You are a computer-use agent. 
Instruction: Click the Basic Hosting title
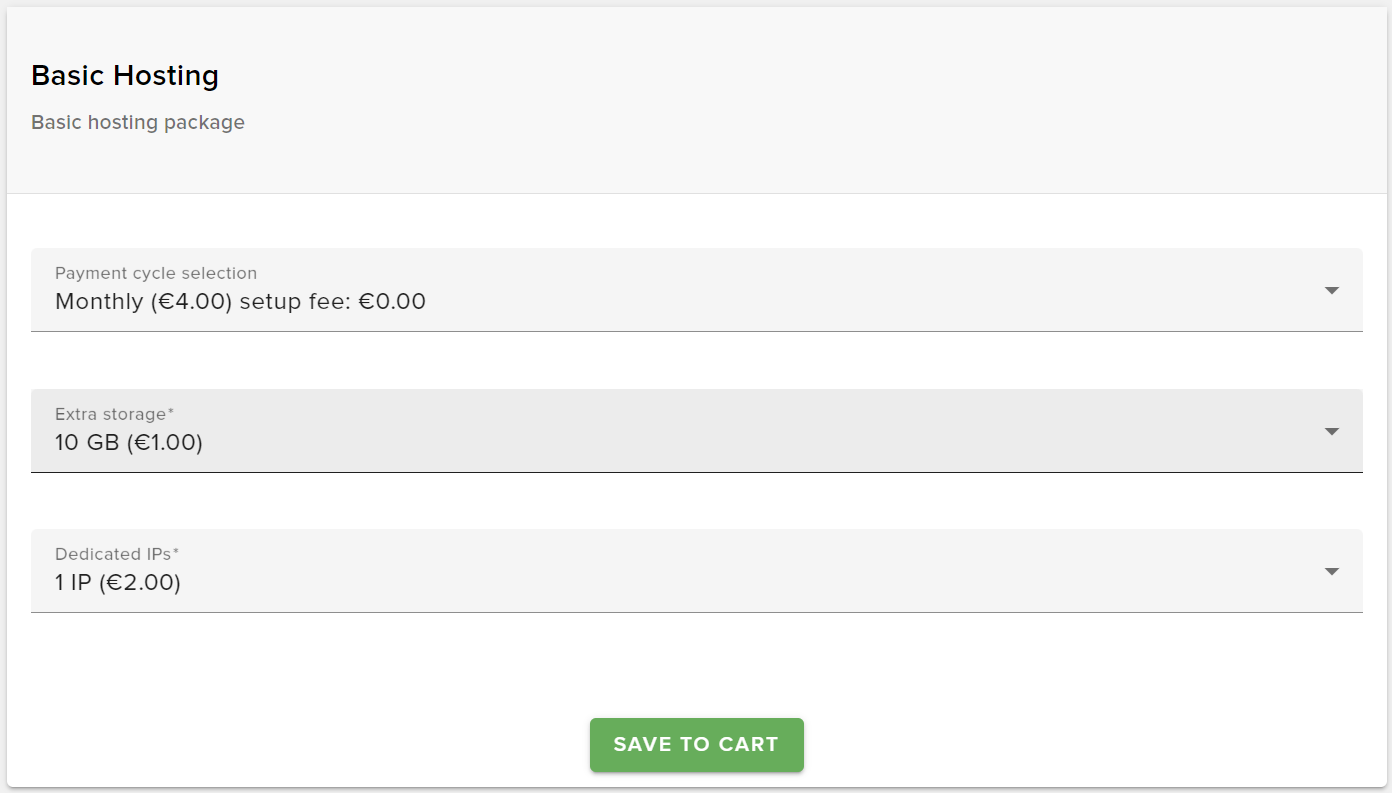pyautogui.click(x=124, y=75)
